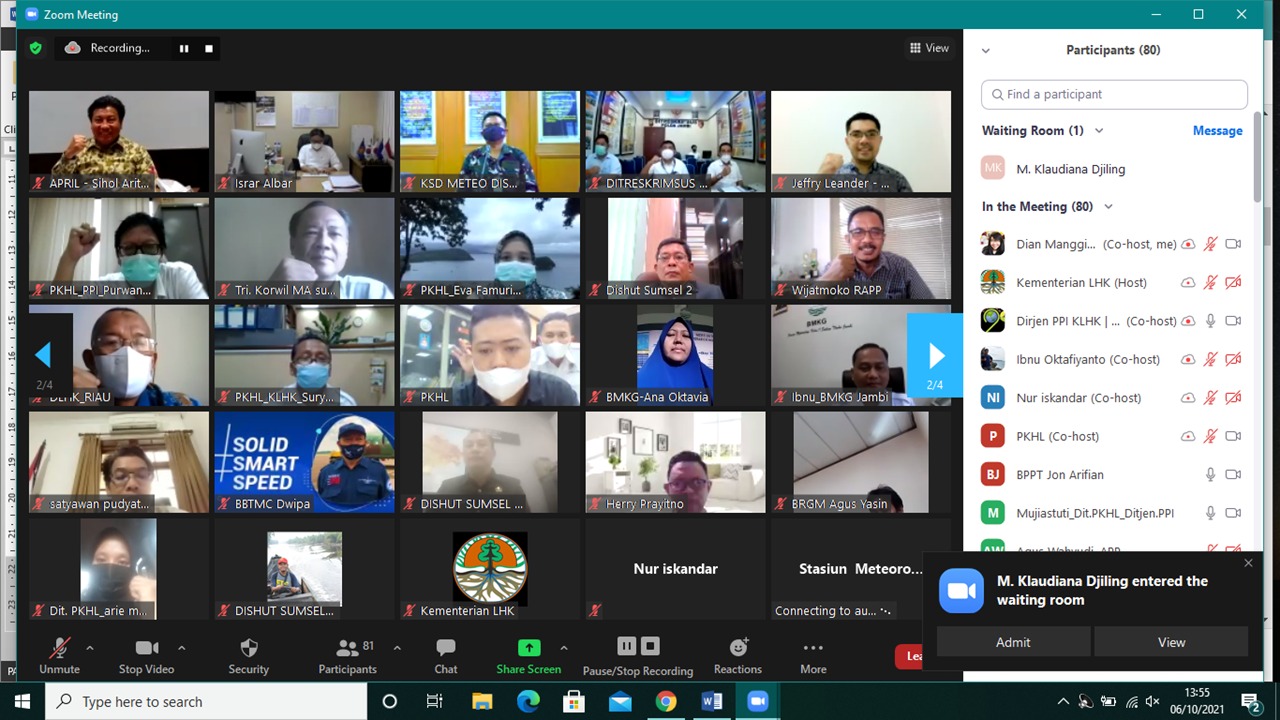Open Zoom from the Windows taskbar

757,701
